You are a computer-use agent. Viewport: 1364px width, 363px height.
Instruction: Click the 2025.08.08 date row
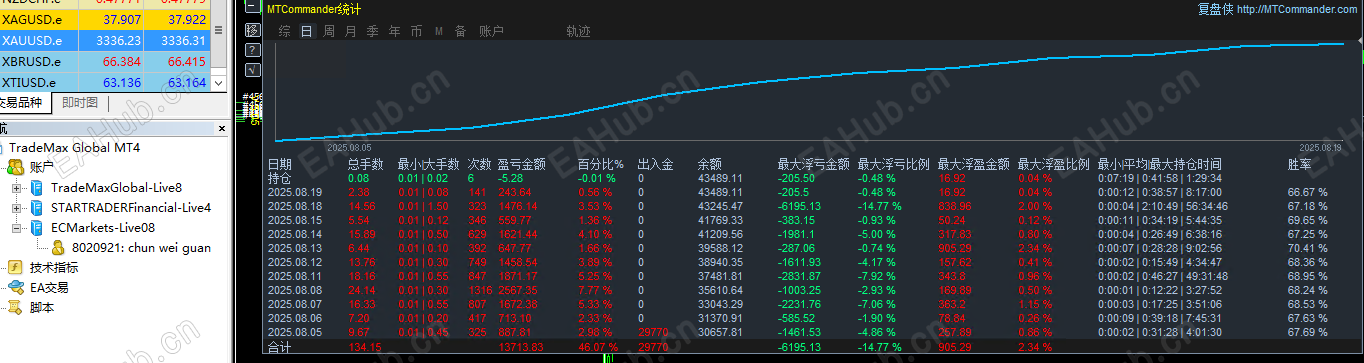pos(295,290)
